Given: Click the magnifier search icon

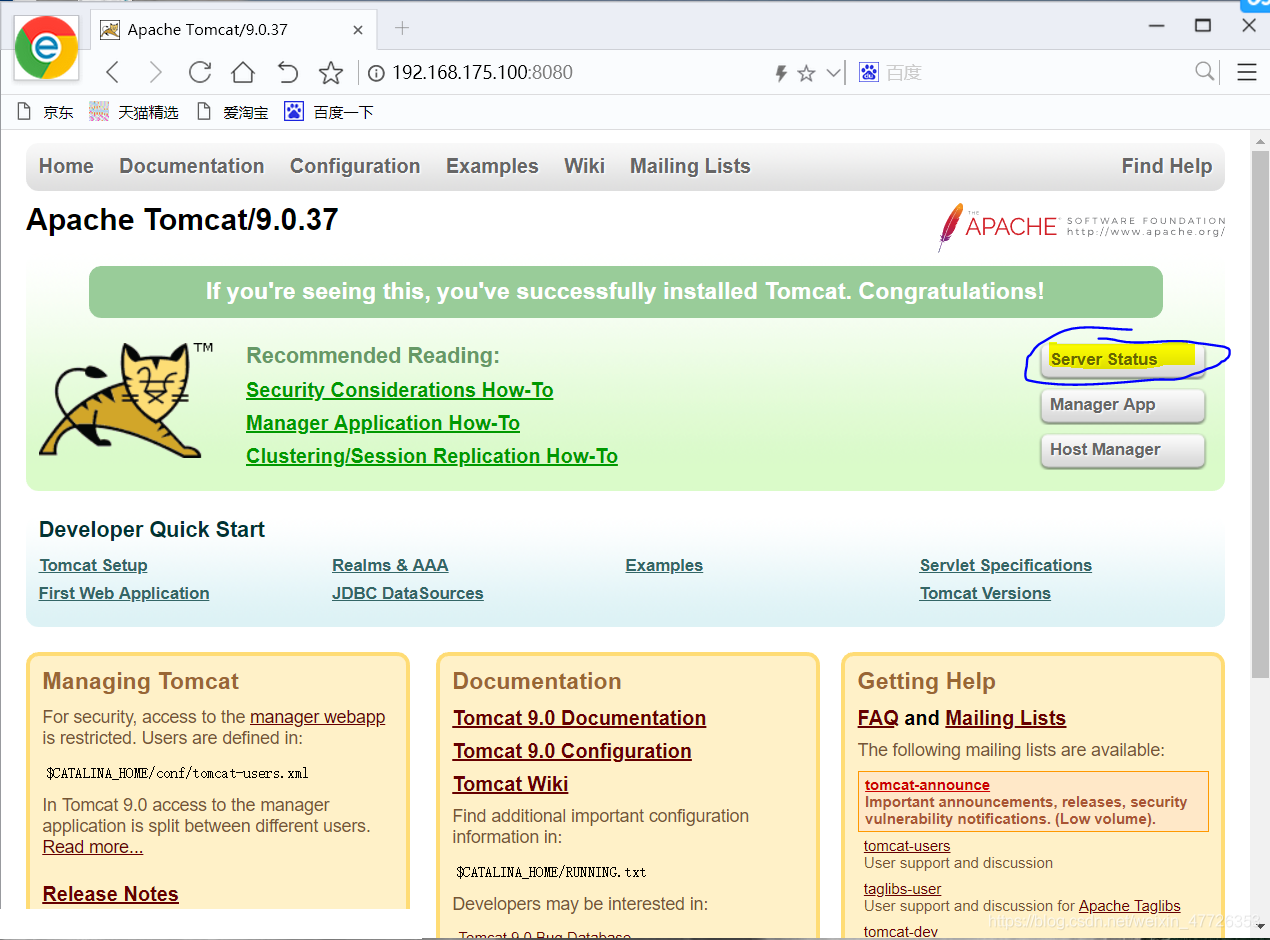Looking at the screenshot, I should pyautogui.click(x=1205, y=71).
